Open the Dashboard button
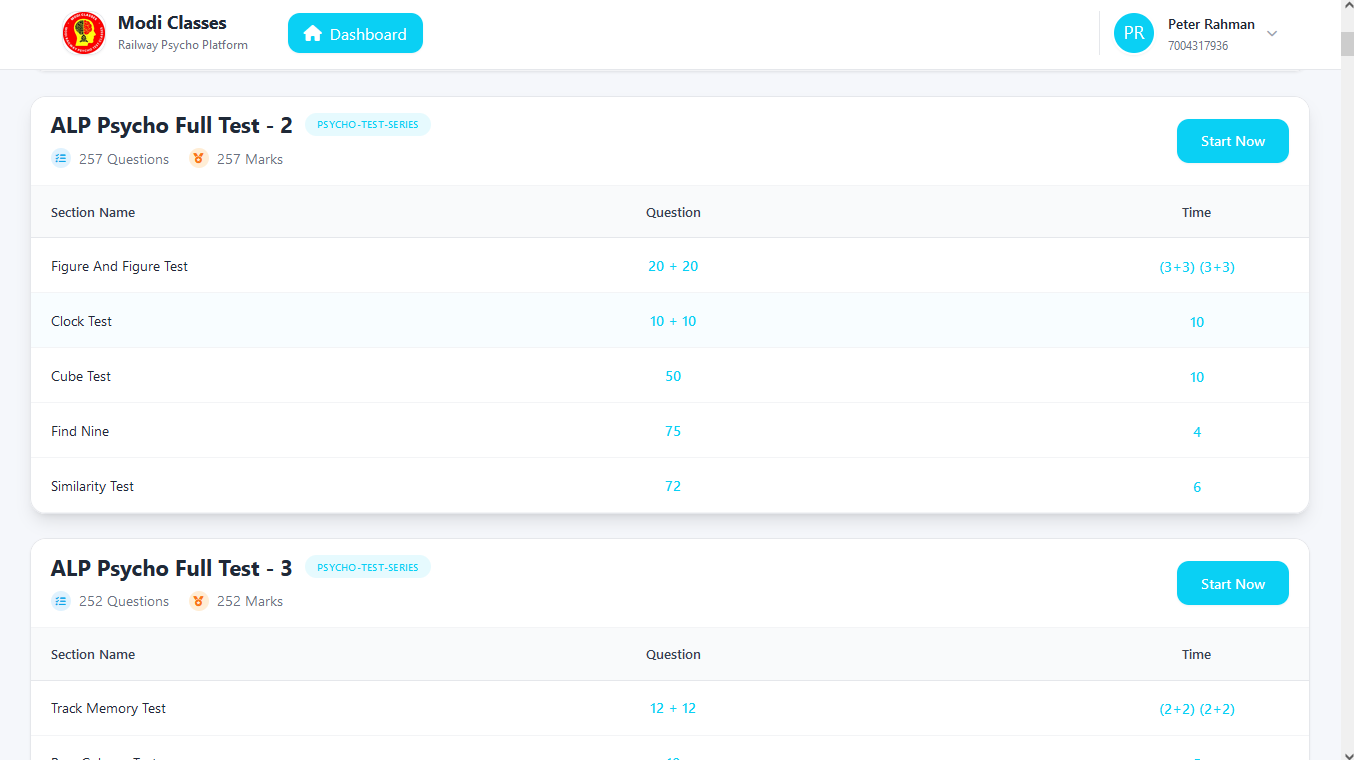 pos(355,33)
